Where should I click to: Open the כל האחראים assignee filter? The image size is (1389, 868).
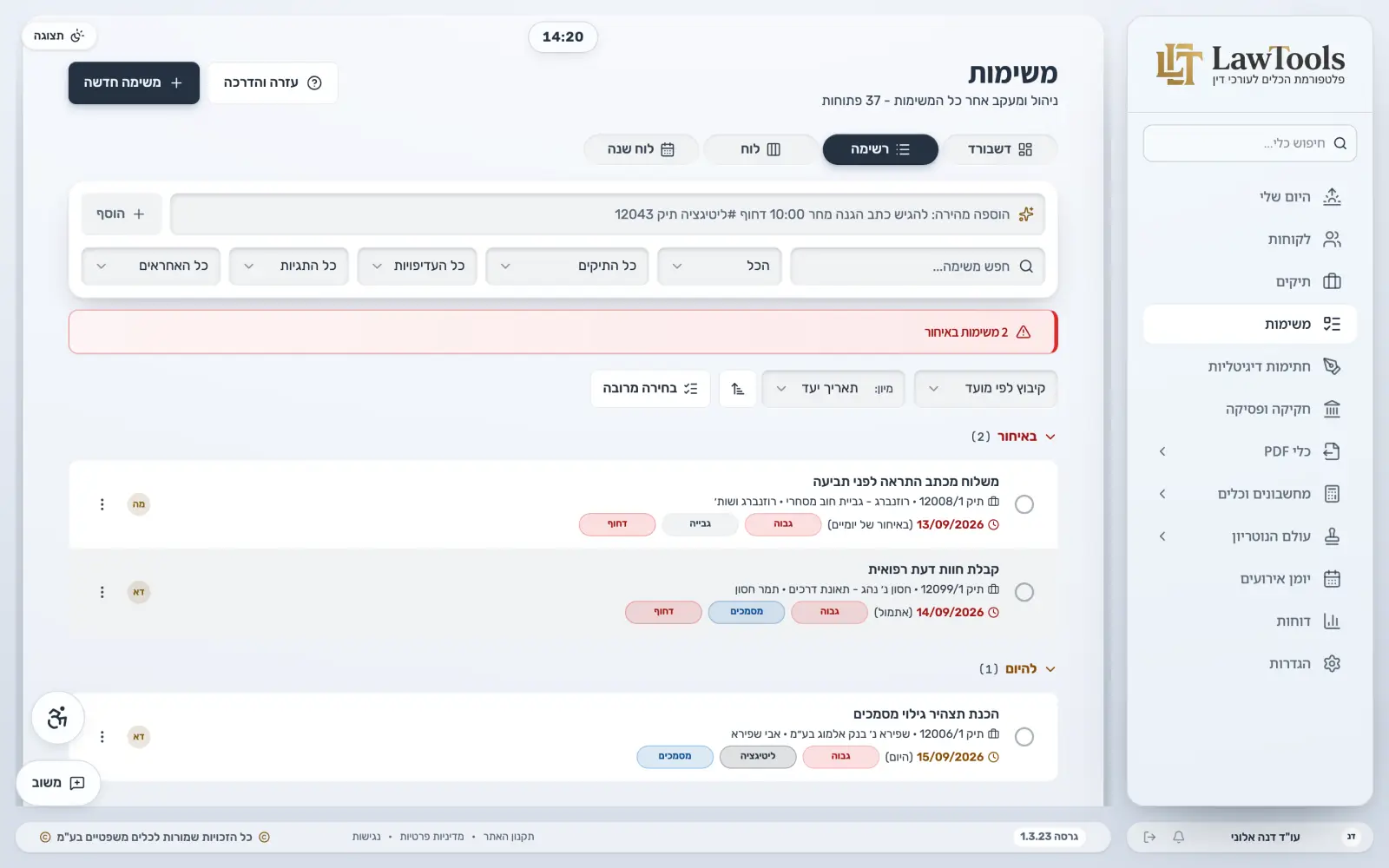click(x=151, y=266)
